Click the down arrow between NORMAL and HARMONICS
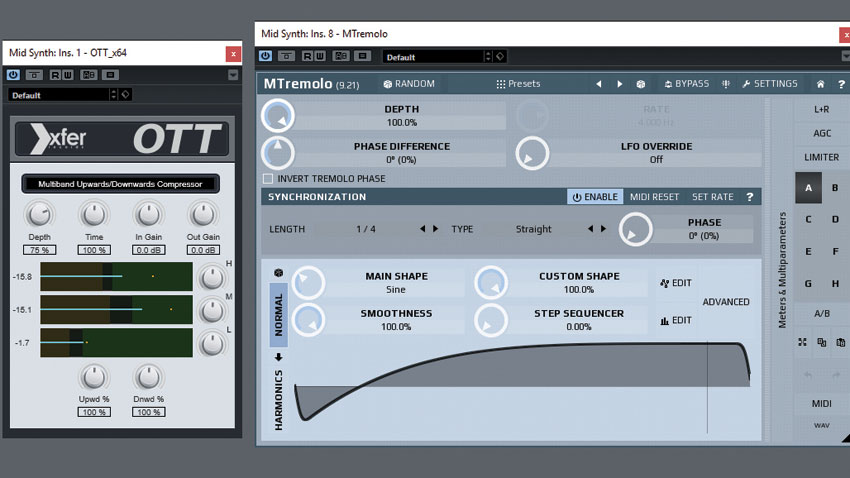This screenshot has height=478, width=850. tap(279, 357)
